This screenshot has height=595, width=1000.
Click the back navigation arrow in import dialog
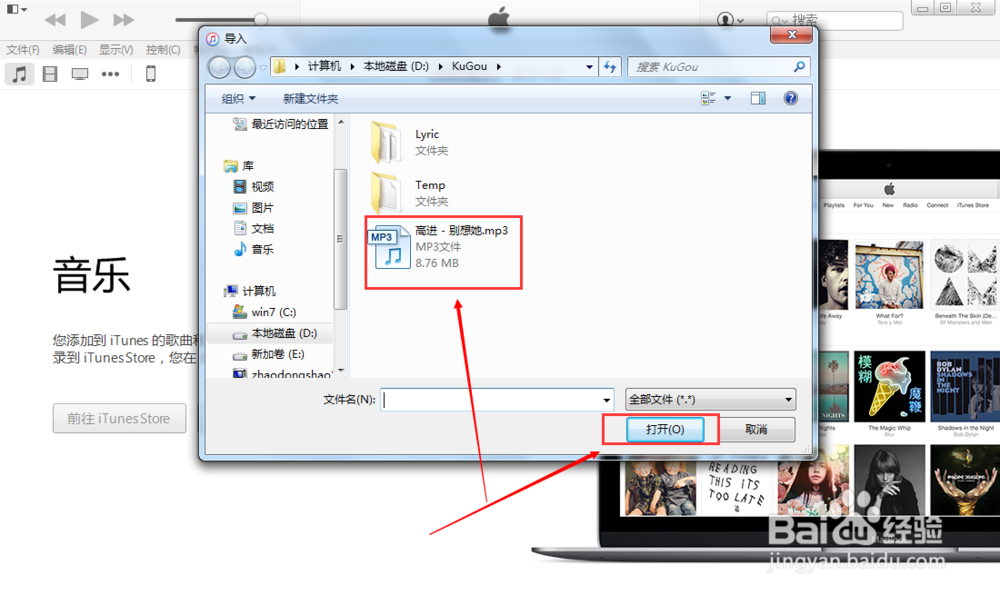pos(220,67)
